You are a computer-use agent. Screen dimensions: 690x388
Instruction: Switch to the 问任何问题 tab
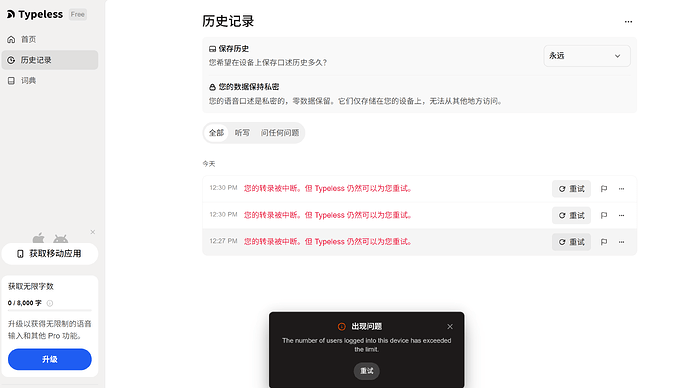[x=280, y=133]
